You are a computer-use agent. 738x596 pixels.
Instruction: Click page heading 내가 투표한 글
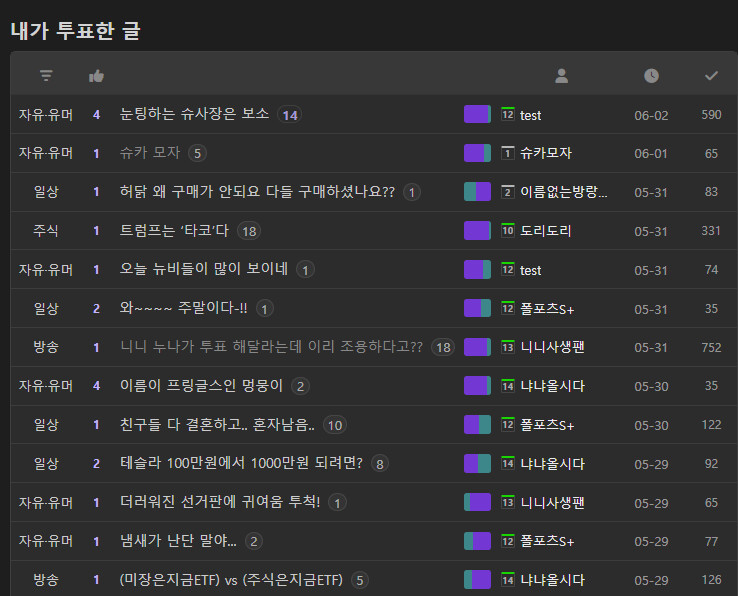76,31
